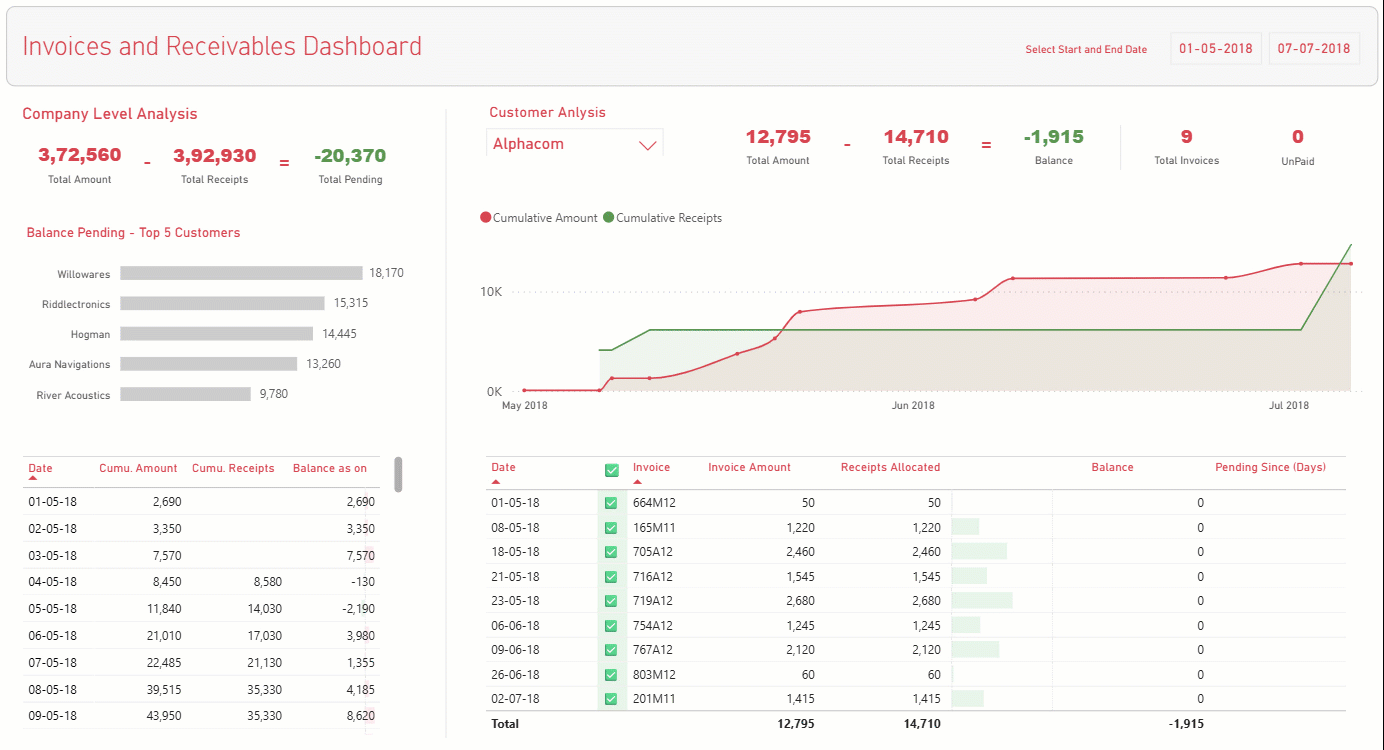Click the -1,915 Balance card value
Screen dimensions: 1384x750
tap(1054, 137)
